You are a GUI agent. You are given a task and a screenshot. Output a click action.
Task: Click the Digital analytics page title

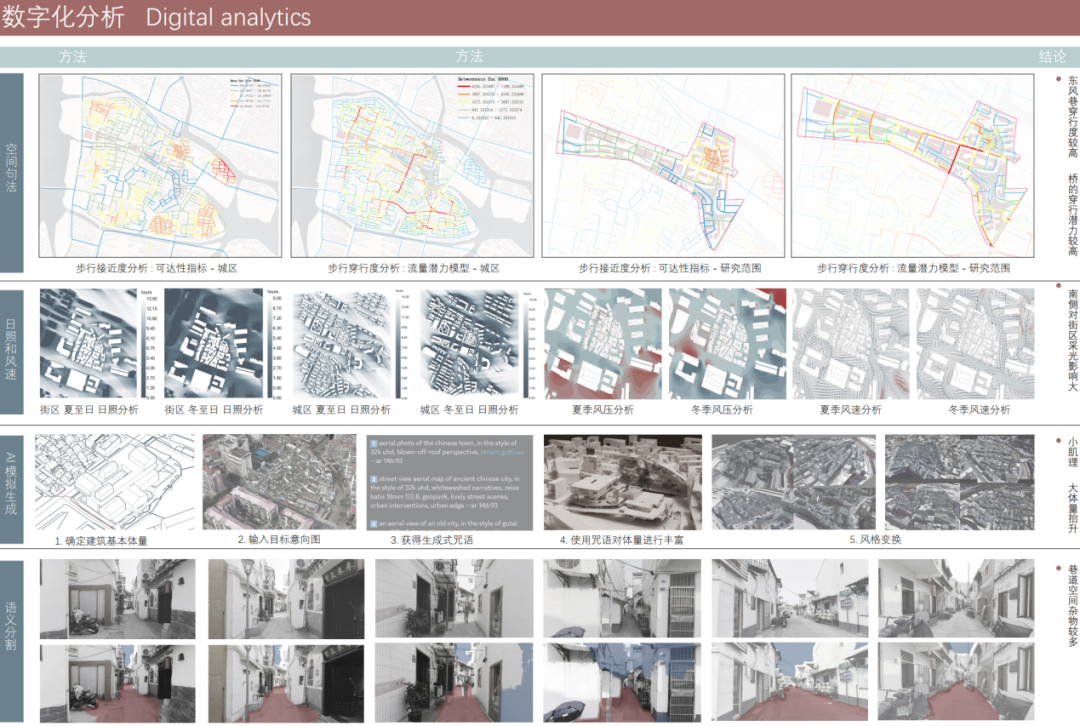click(x=228, y=18)
